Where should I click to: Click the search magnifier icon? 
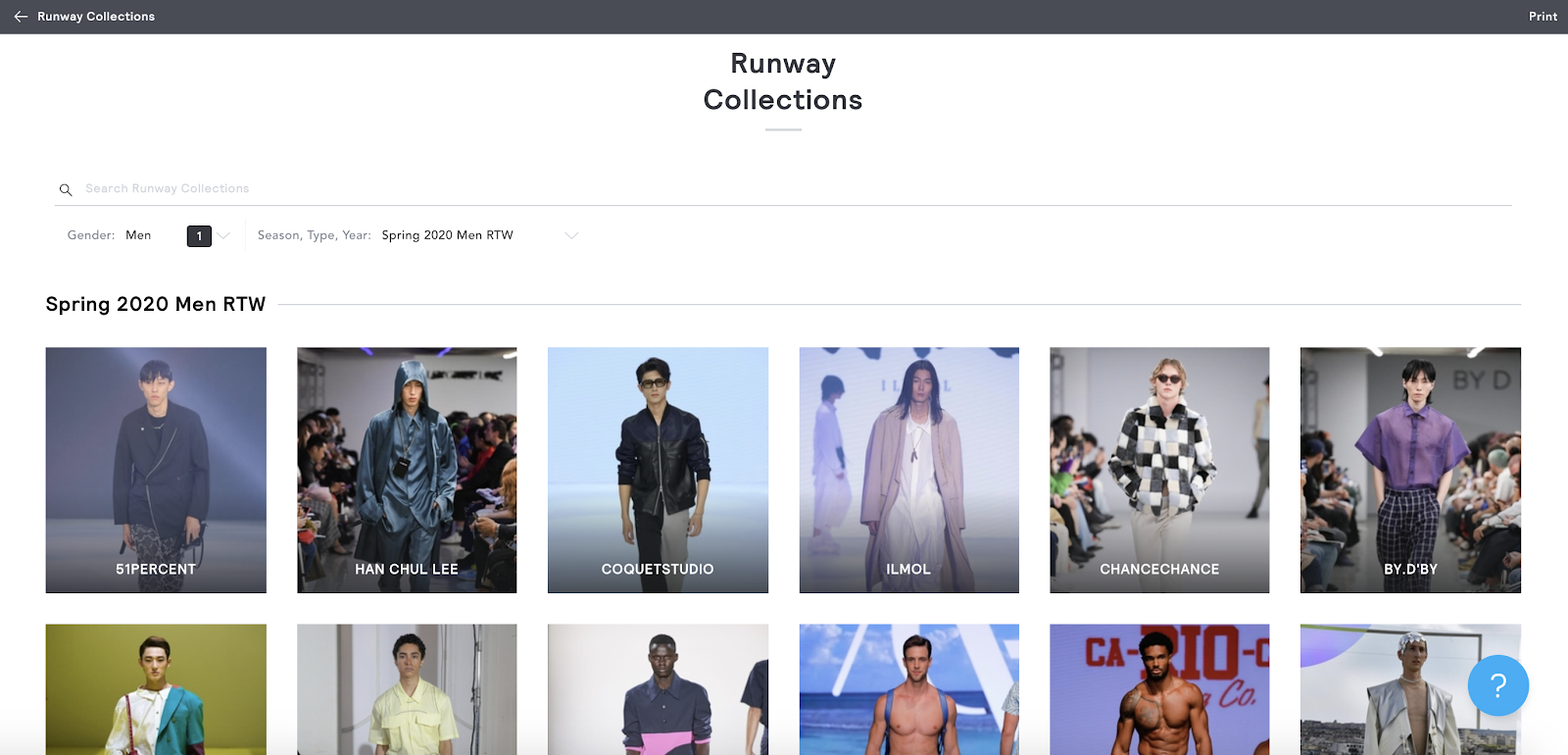66,189
